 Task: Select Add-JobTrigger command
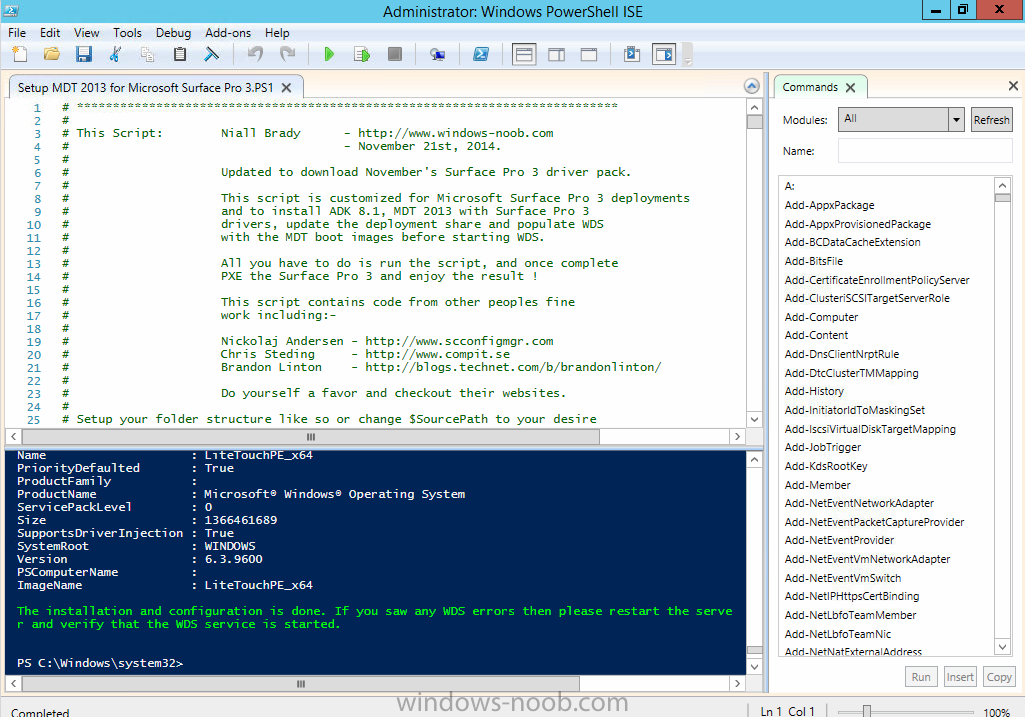[x=822, y=448]
